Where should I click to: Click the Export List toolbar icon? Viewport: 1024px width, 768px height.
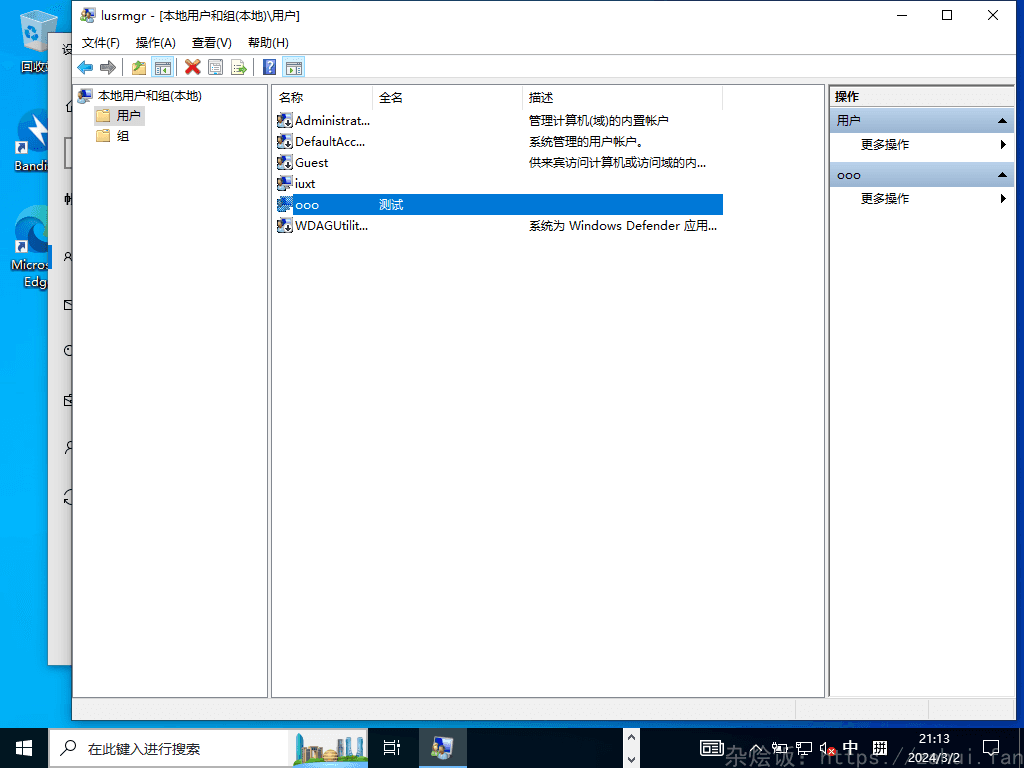(239, 67)
